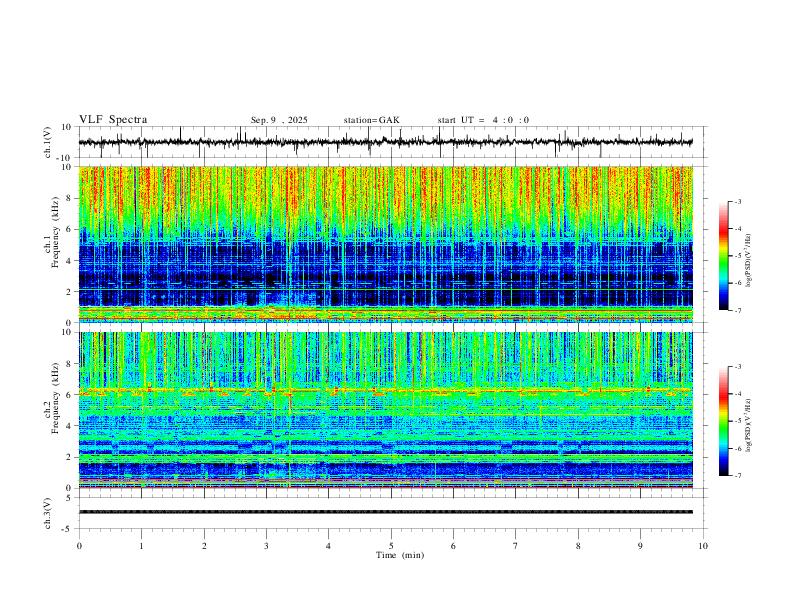Click the ch.2 "Frequency (kHz)" axis label
This screenshot has width=792, height=612.
point(55,400)
